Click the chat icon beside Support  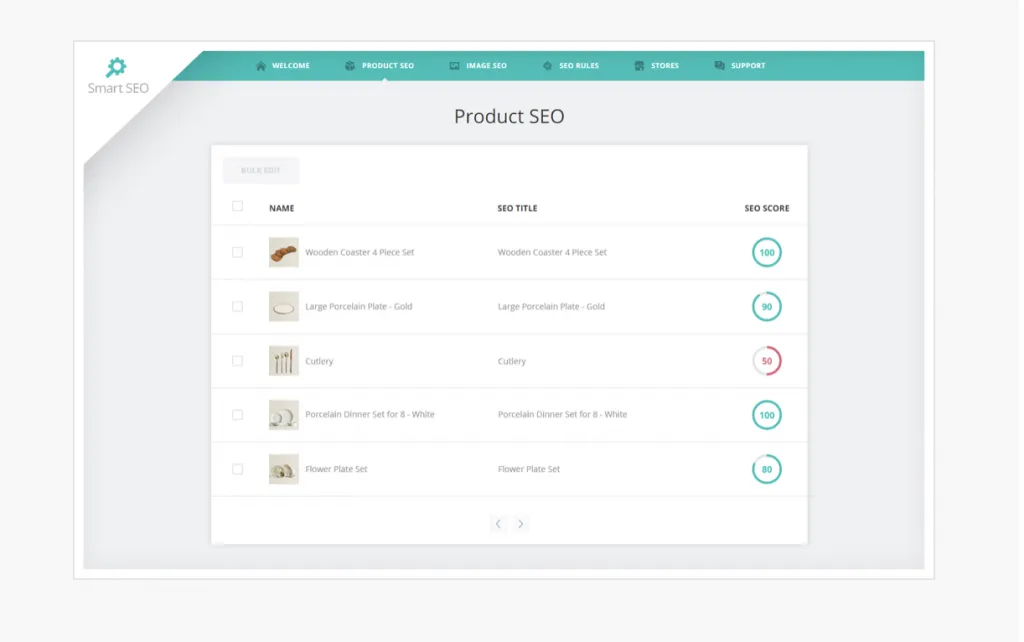click(x=720, y=66)
